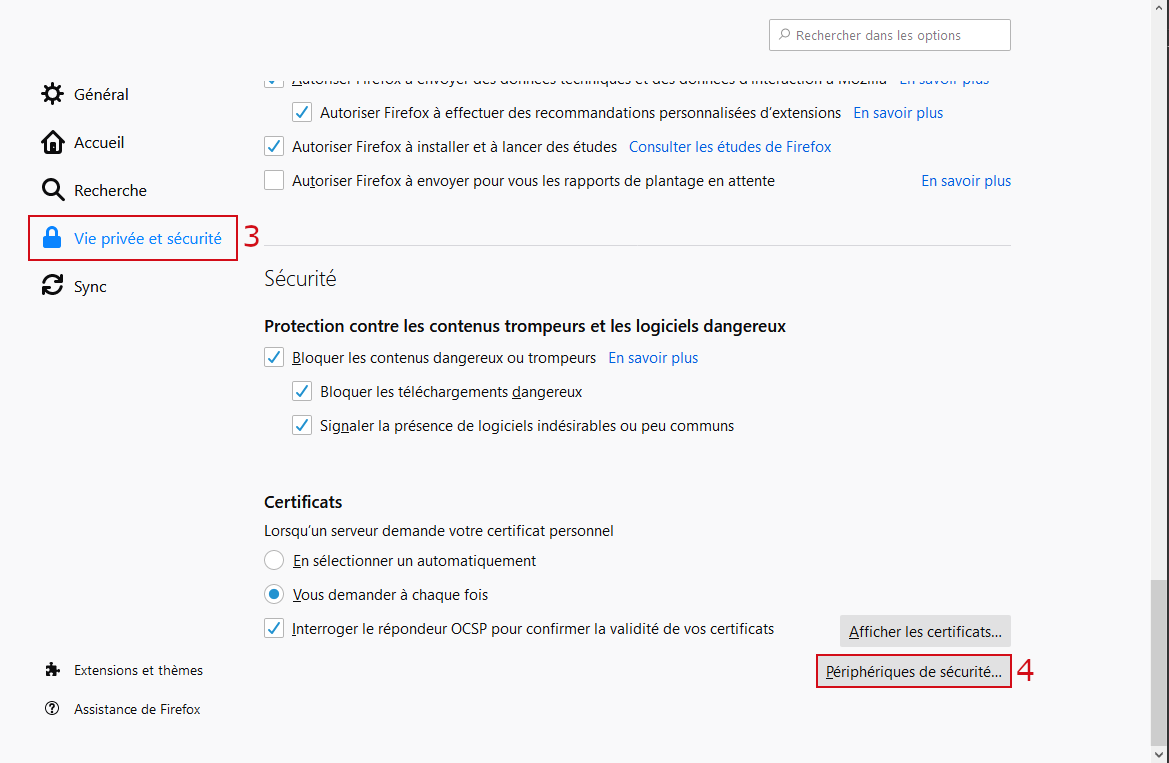Enable sending pending crash reports checkbox
This screenshot has width=1169, height=763.
click(274, 181)
